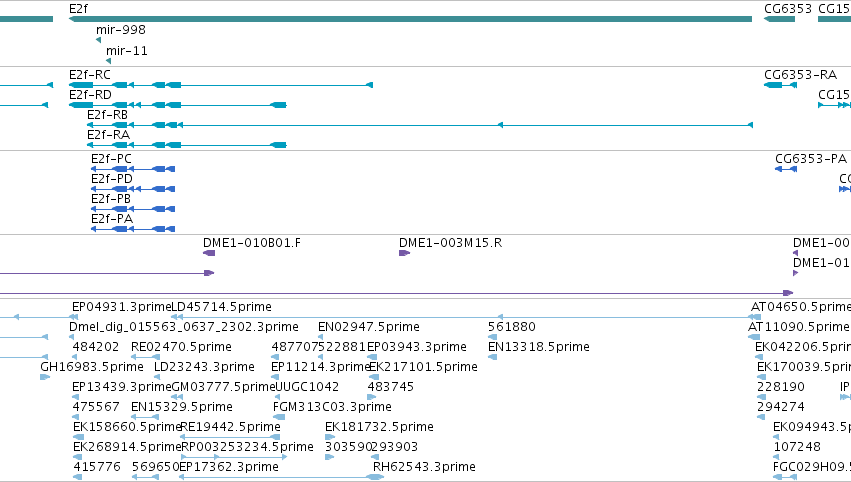Image resolution: width=851 pixels, height=482 pixels.
Task: Click the purple glyph under DME1-003M15.R
Action: (x=404, y=253)
